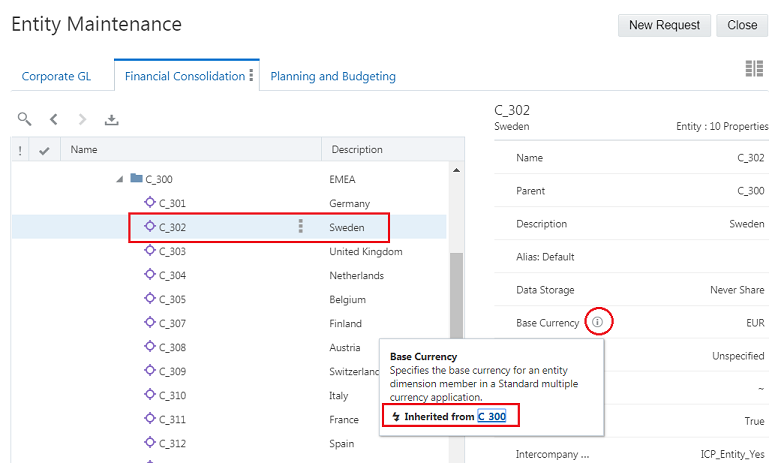Click the C_305 node icon
This screenshot has height=463, width=775.
[150, 298]
